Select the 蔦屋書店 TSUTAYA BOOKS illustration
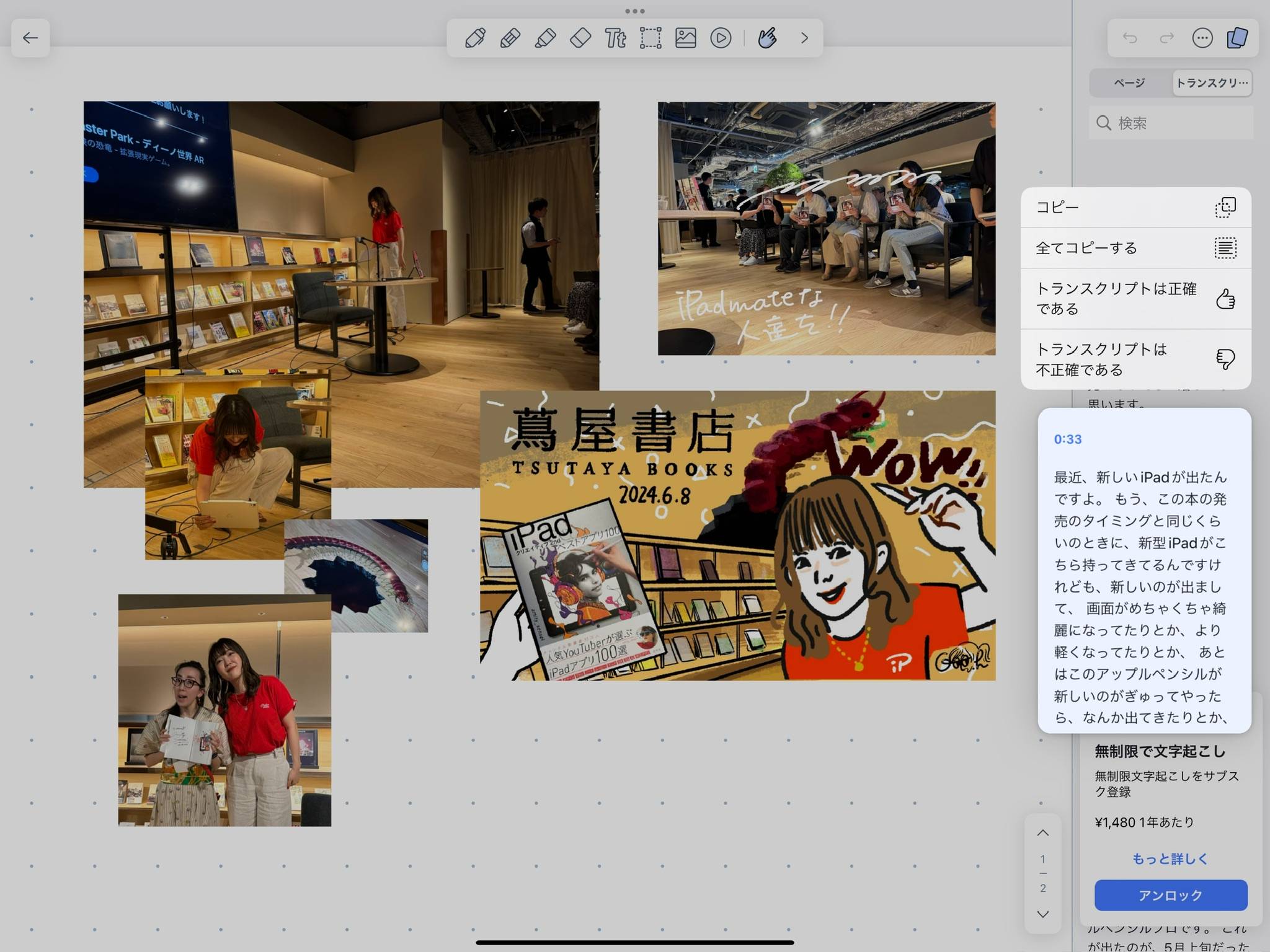The width and height of the screenshot is (1270, 952). [x=738, y=535]
